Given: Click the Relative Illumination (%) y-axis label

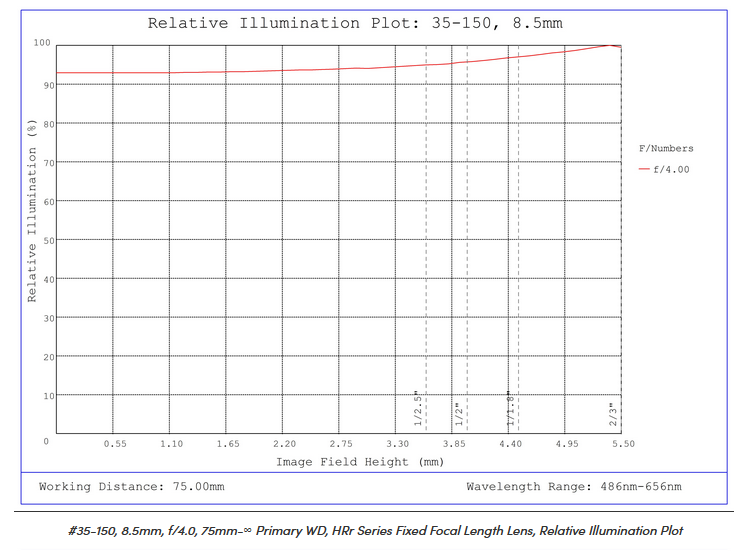Looking at the screenshot, I should (x=32, y=211).
